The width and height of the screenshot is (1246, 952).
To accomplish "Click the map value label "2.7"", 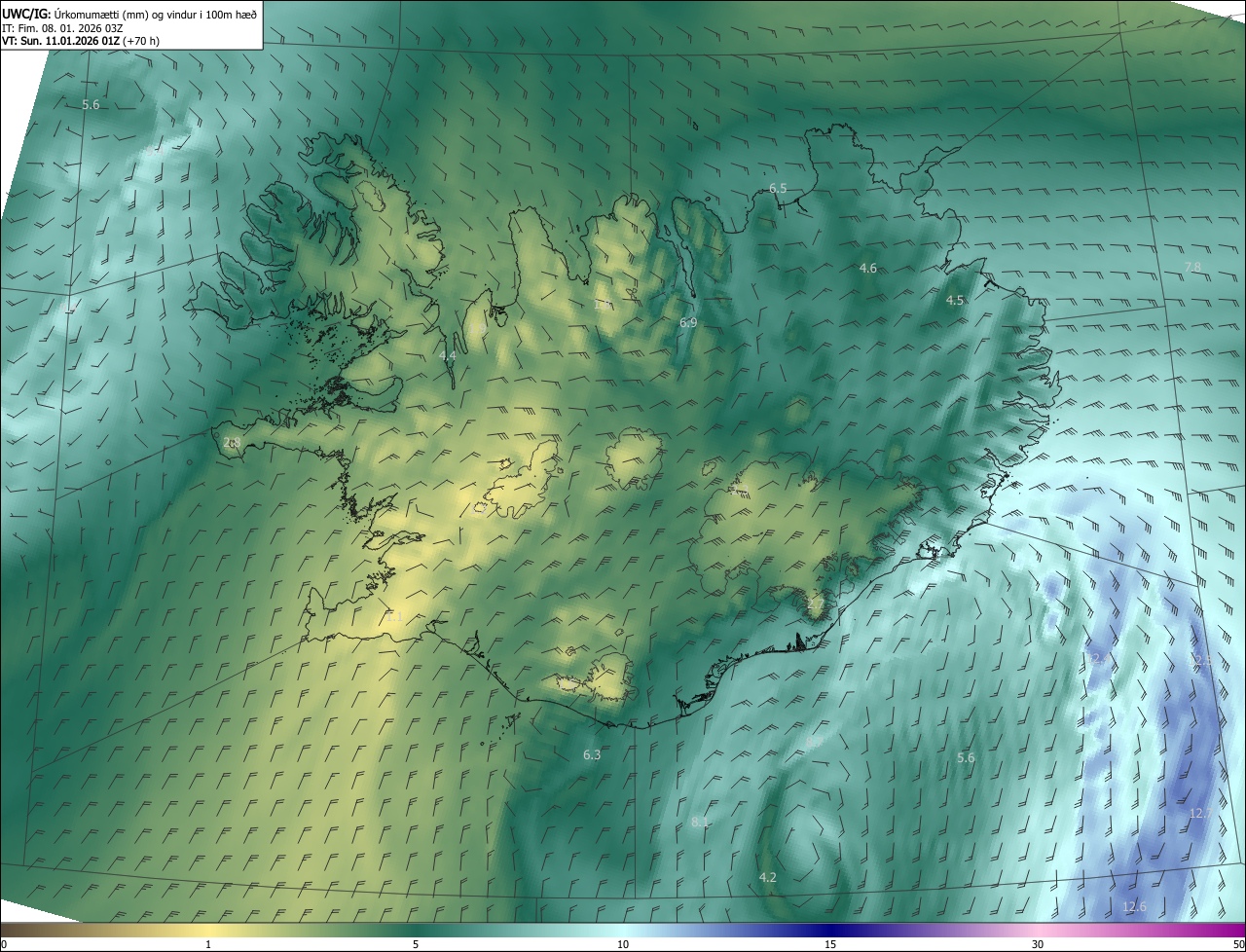I will pyautogui.click(x=816, y=604).
